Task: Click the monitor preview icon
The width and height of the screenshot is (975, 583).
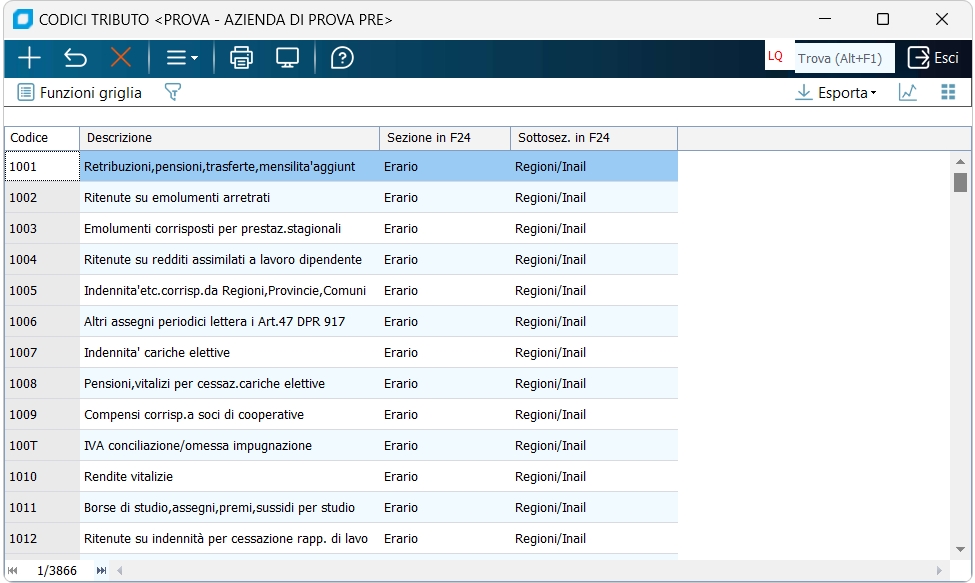Action: [x=288, y=58]
